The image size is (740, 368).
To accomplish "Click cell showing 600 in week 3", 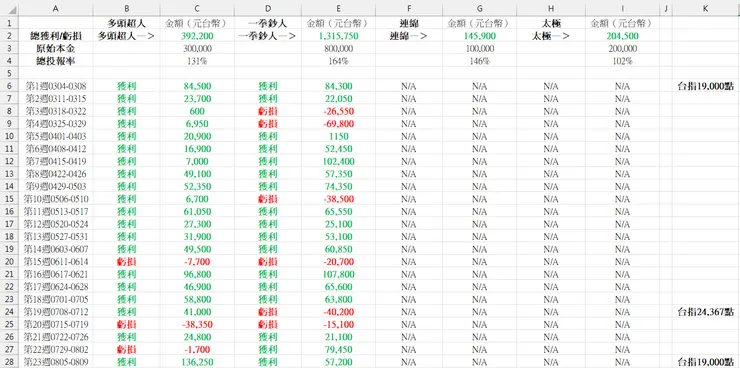I will click(x=197, y=111).
